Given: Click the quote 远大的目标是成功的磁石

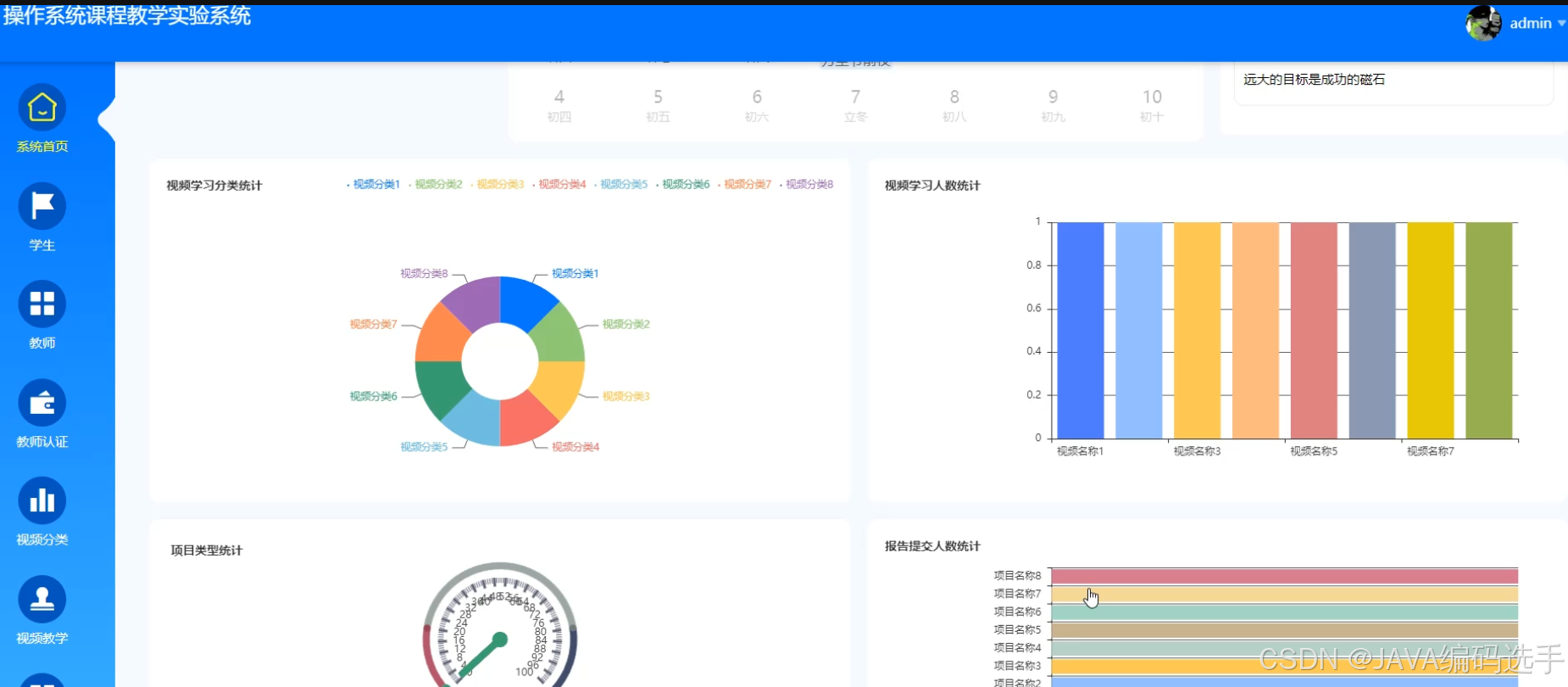Looking at the screenshot, I should pos(1314,80).
